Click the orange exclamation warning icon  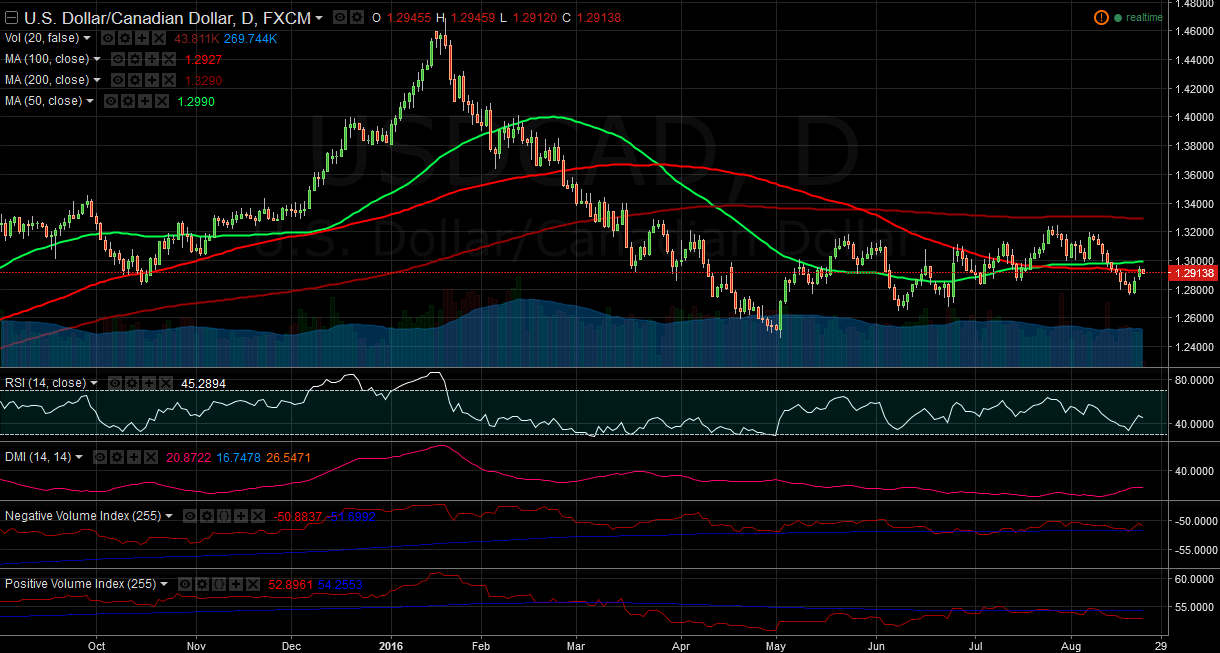[1101, 17]
